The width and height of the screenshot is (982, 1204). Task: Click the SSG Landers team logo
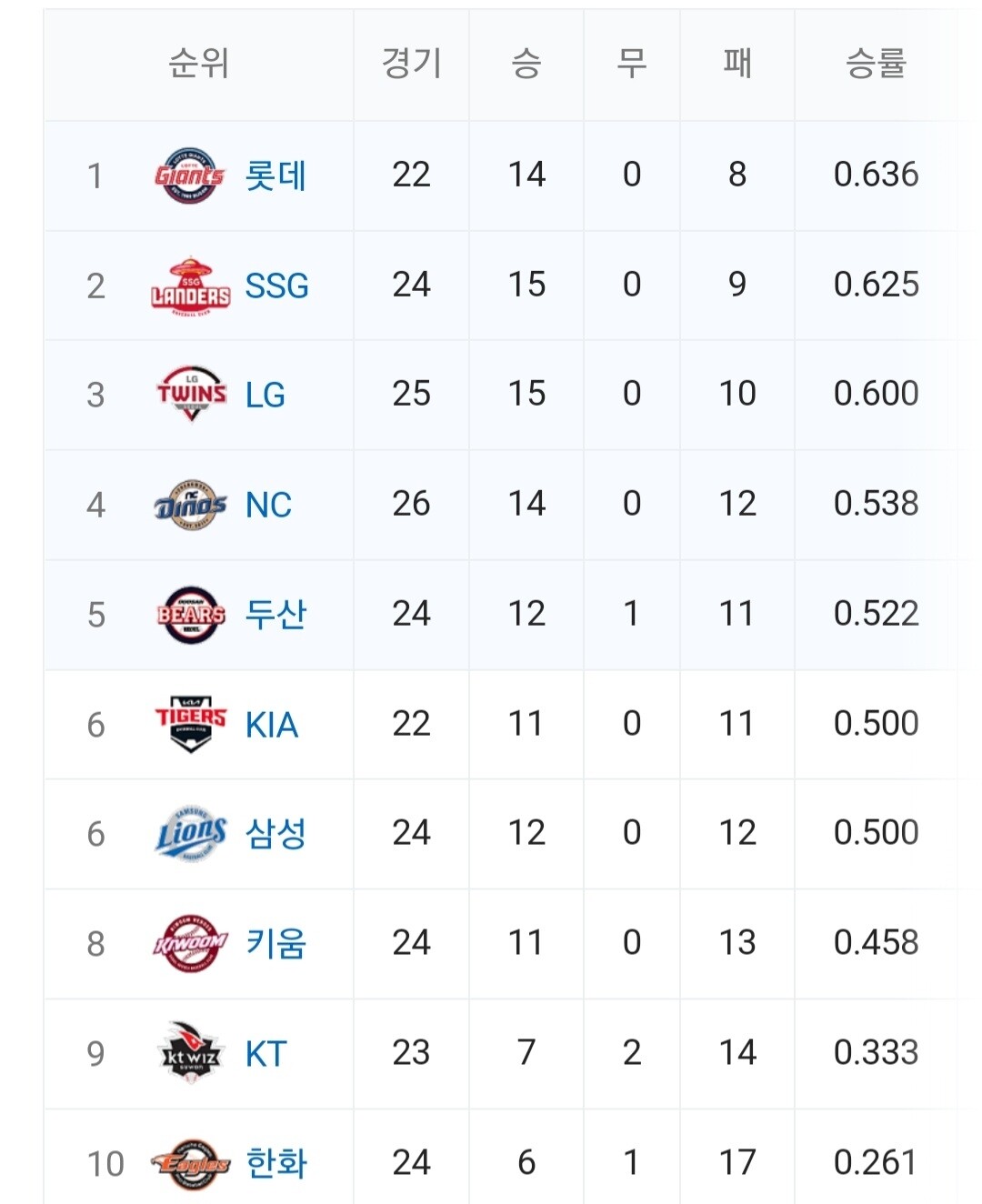(x=190, y=286)
